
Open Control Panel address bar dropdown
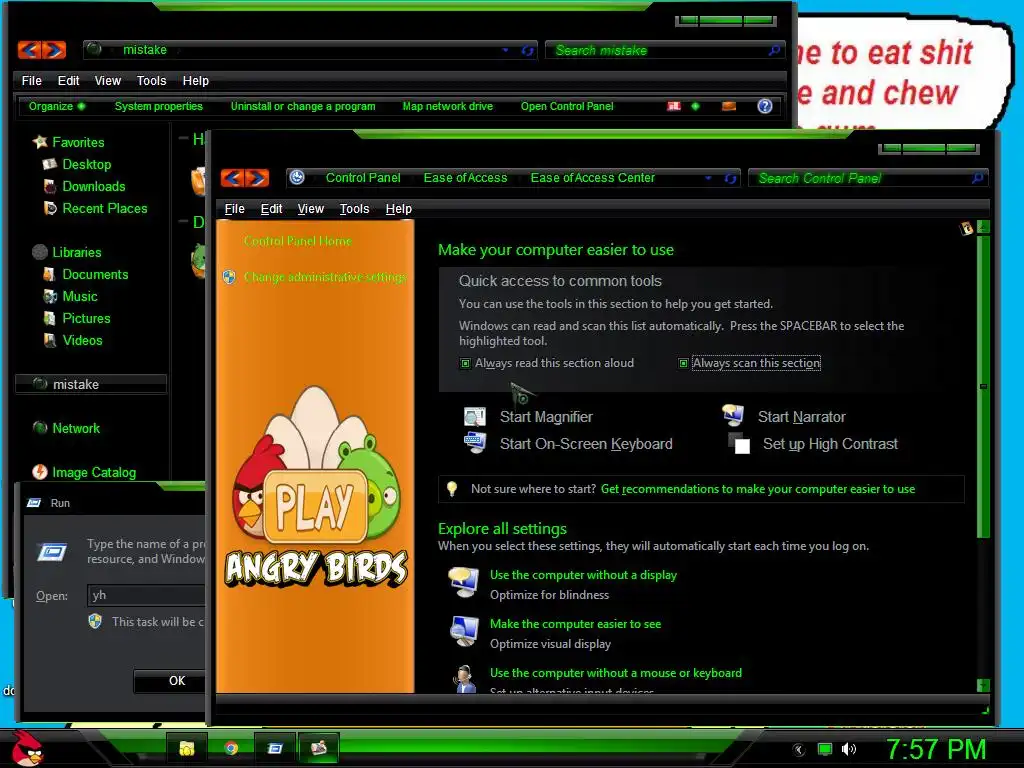point(709,178)
